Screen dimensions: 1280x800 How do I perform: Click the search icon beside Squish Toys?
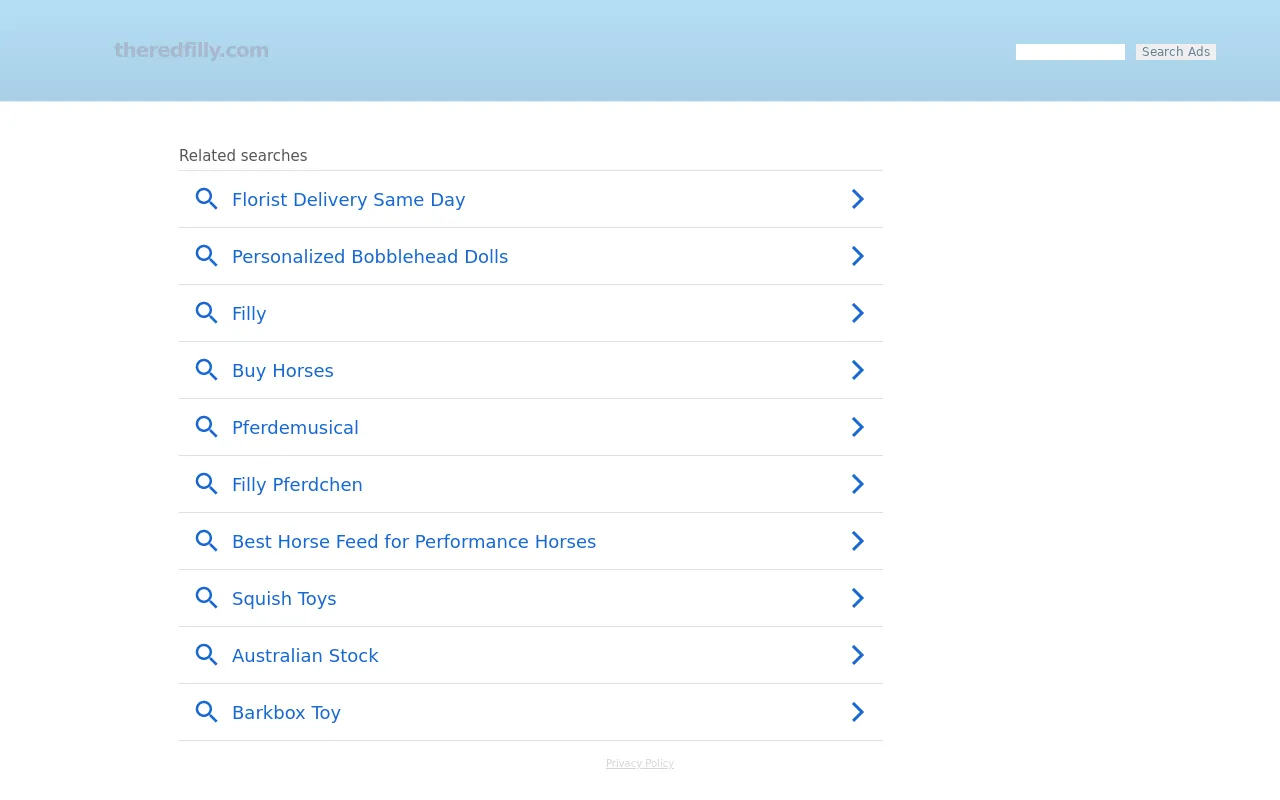click(x=206, y=598)
